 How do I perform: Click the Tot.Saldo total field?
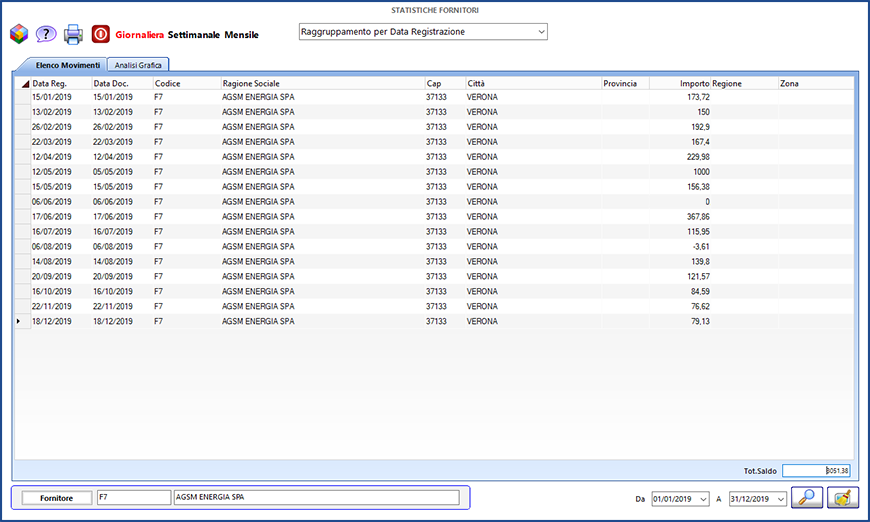[x=815, y=471]
